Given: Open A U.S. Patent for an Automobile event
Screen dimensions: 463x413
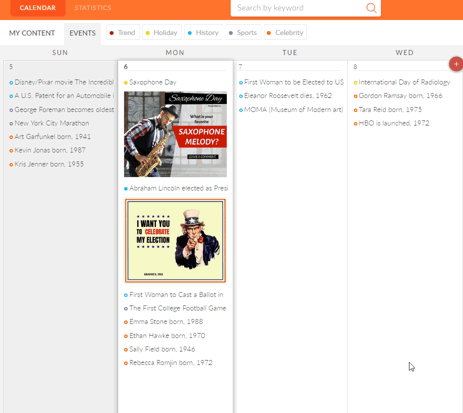Looking at the screenshot, I should pos(61,96).
